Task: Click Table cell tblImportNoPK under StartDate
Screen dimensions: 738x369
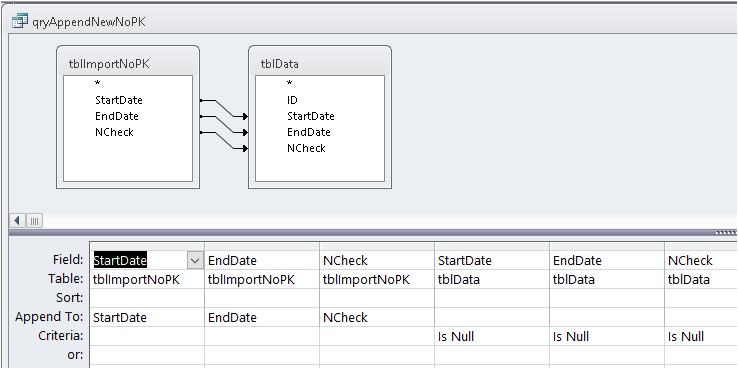Action: (147, 280)
